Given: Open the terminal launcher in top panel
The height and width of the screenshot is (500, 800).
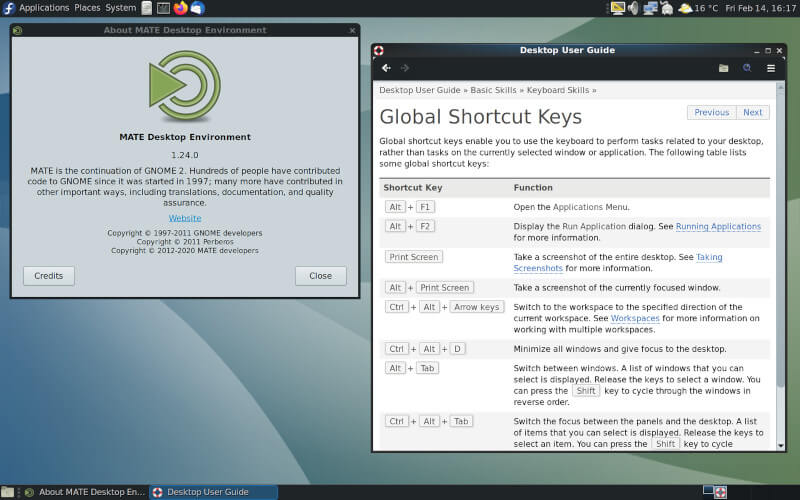Looking at the screenshot, I should click(163, 8).
